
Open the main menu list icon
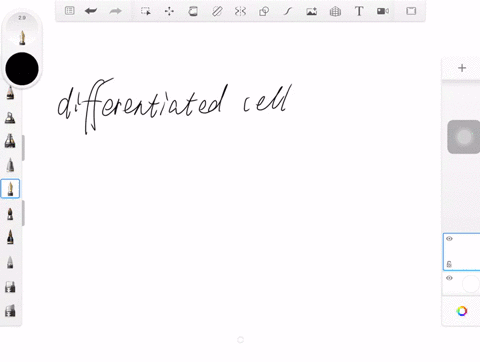(69, 11)
